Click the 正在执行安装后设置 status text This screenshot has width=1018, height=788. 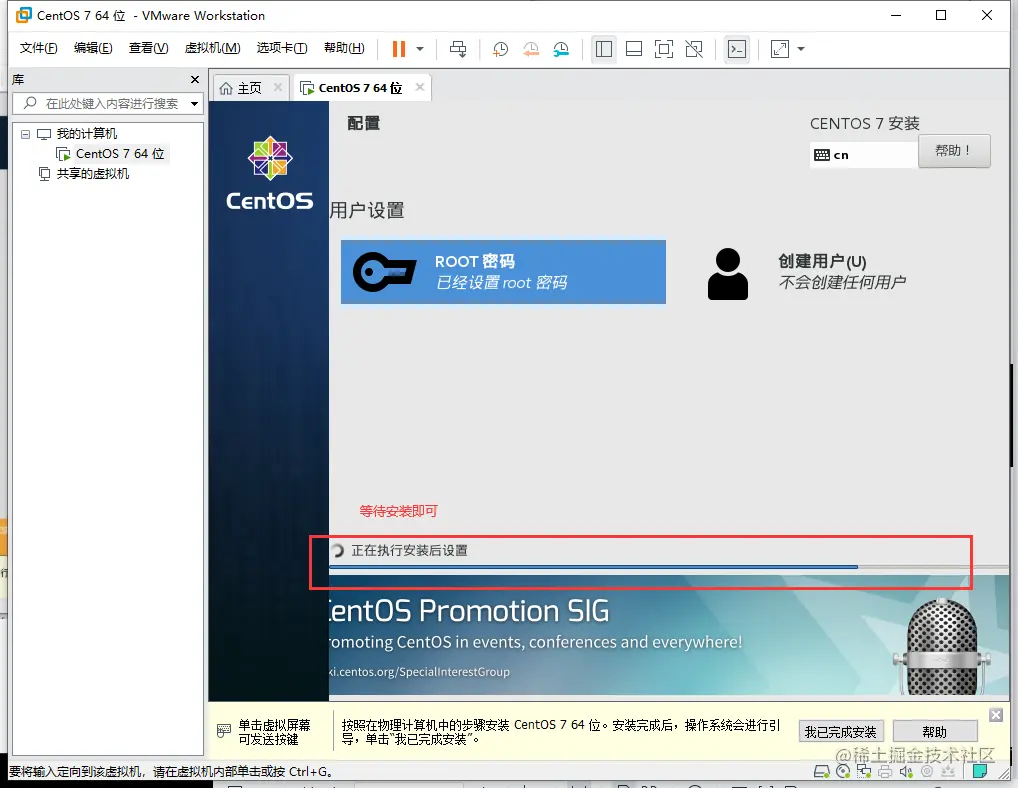409,550
